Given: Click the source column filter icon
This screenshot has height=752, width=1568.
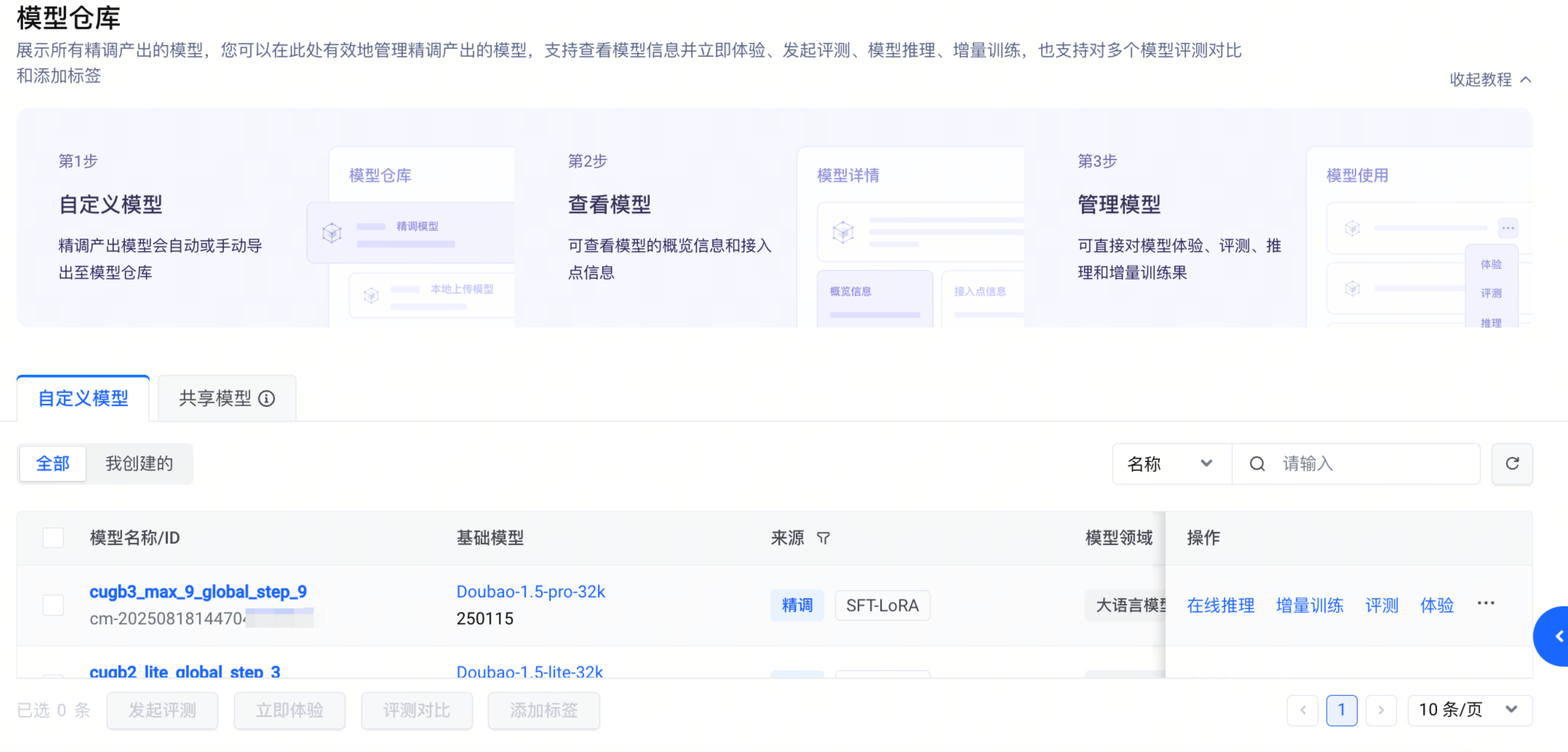Looking at the screenshot, I should (x=823, y=538).
